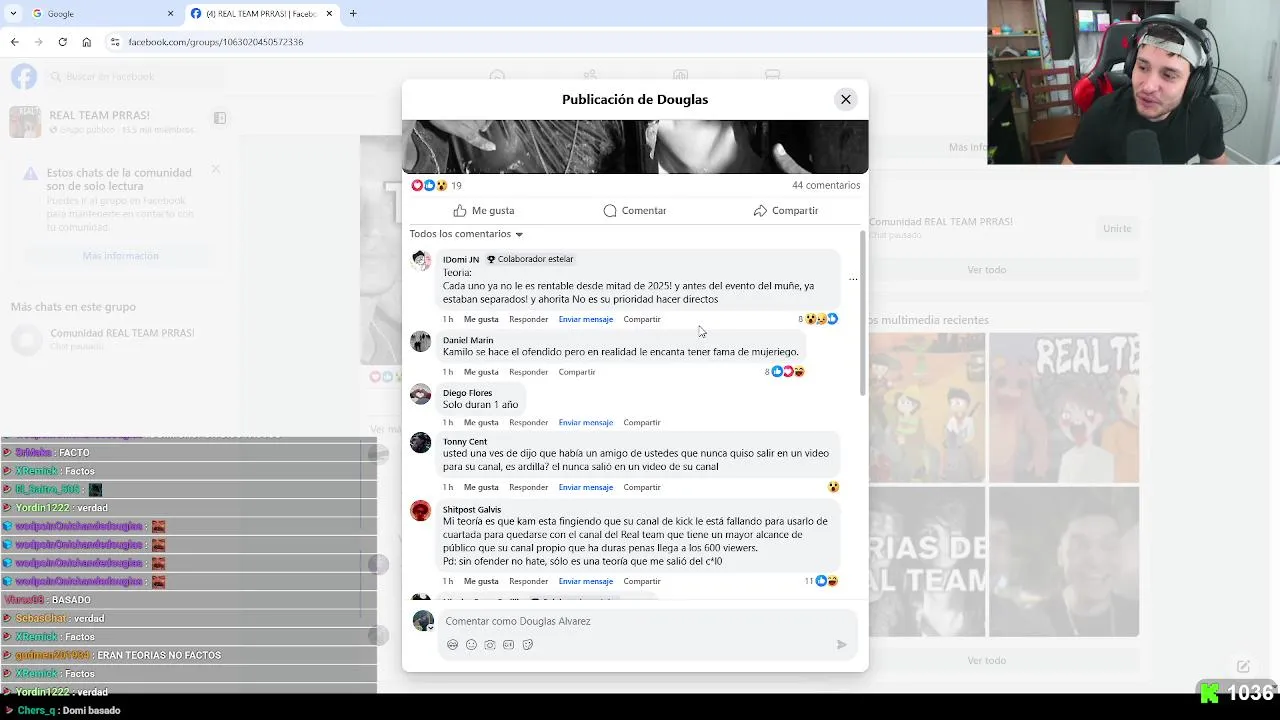Open the 44 comentarios link

pos(826,185)
